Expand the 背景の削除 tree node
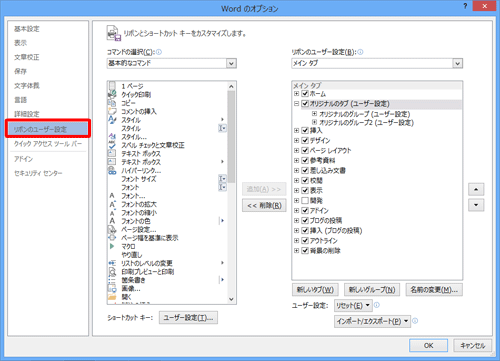Image resolution: width=500 pixels, height=361 pixels. tap(296, 250)
